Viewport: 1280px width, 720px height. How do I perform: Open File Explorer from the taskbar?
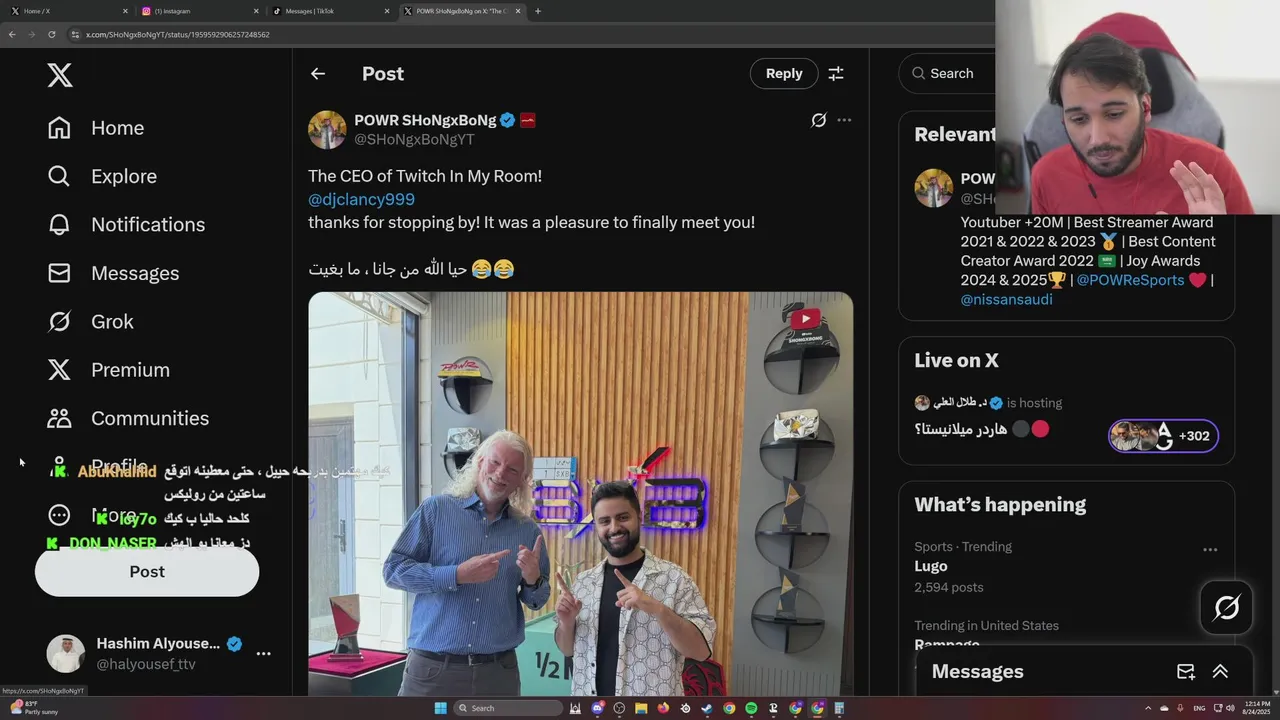(641, 708)
